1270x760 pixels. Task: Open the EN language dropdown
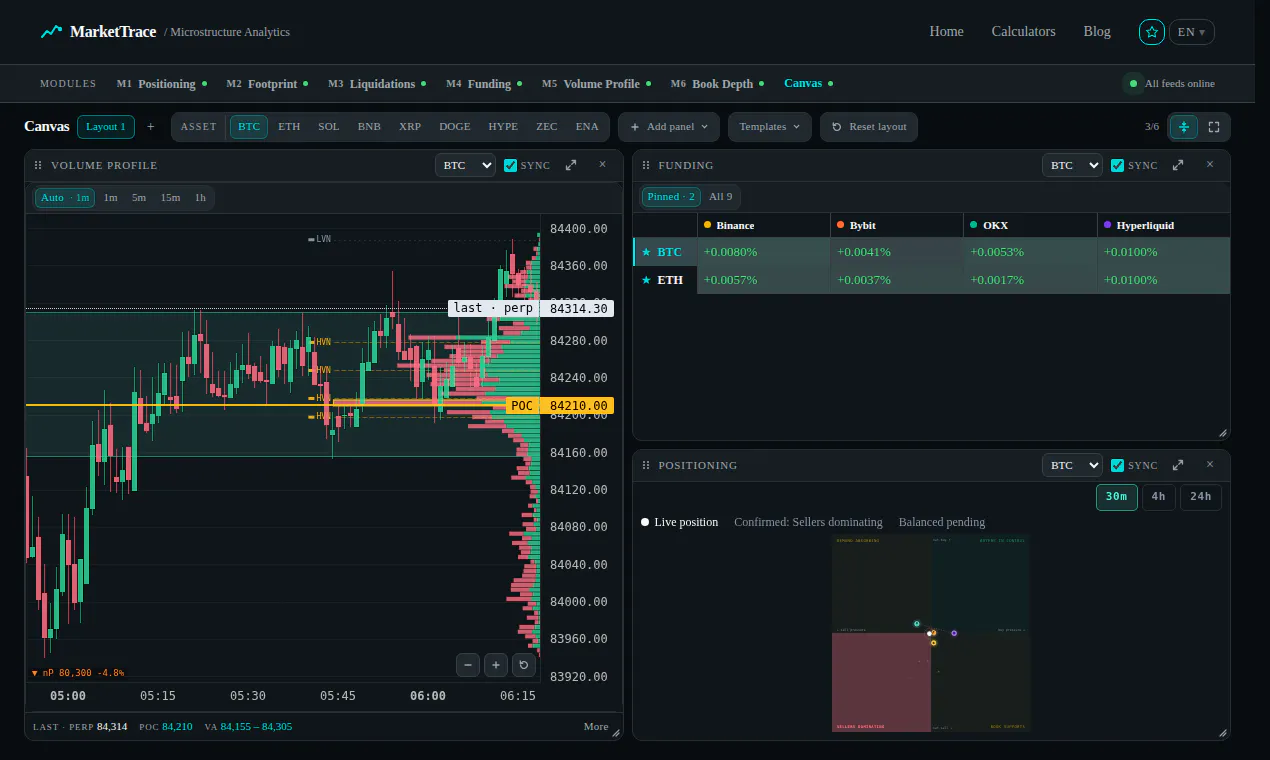click(1192, 32)
